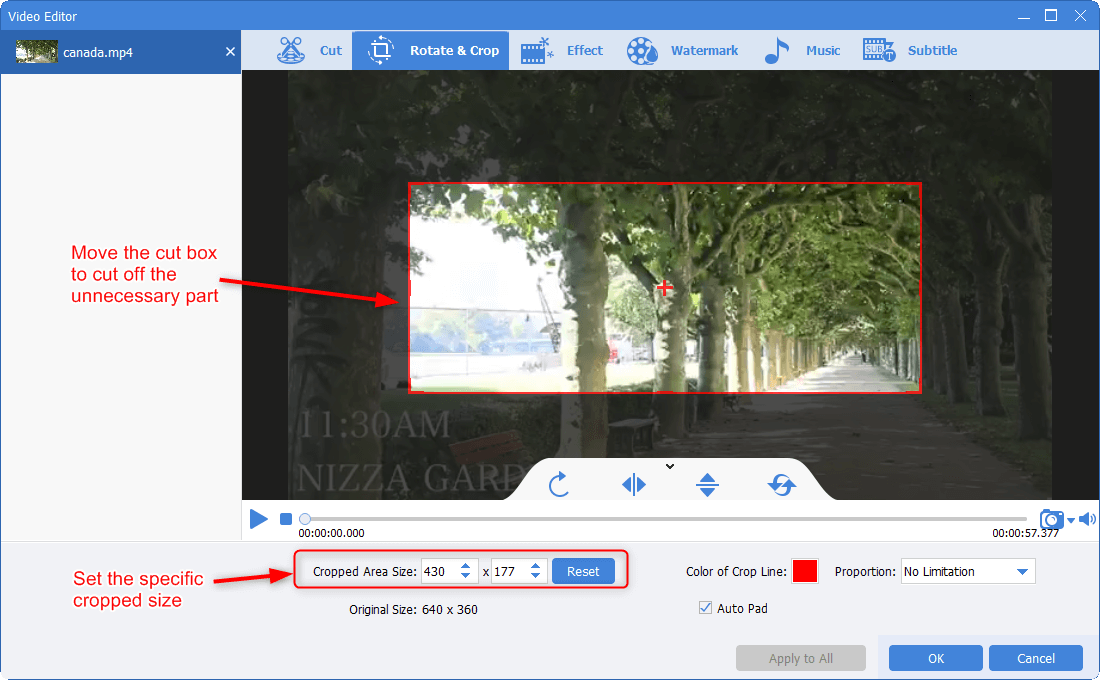Open the Cut tab
Image resolution: width=1100 pixels, height=680 pixels.
[x=309, y=51]
